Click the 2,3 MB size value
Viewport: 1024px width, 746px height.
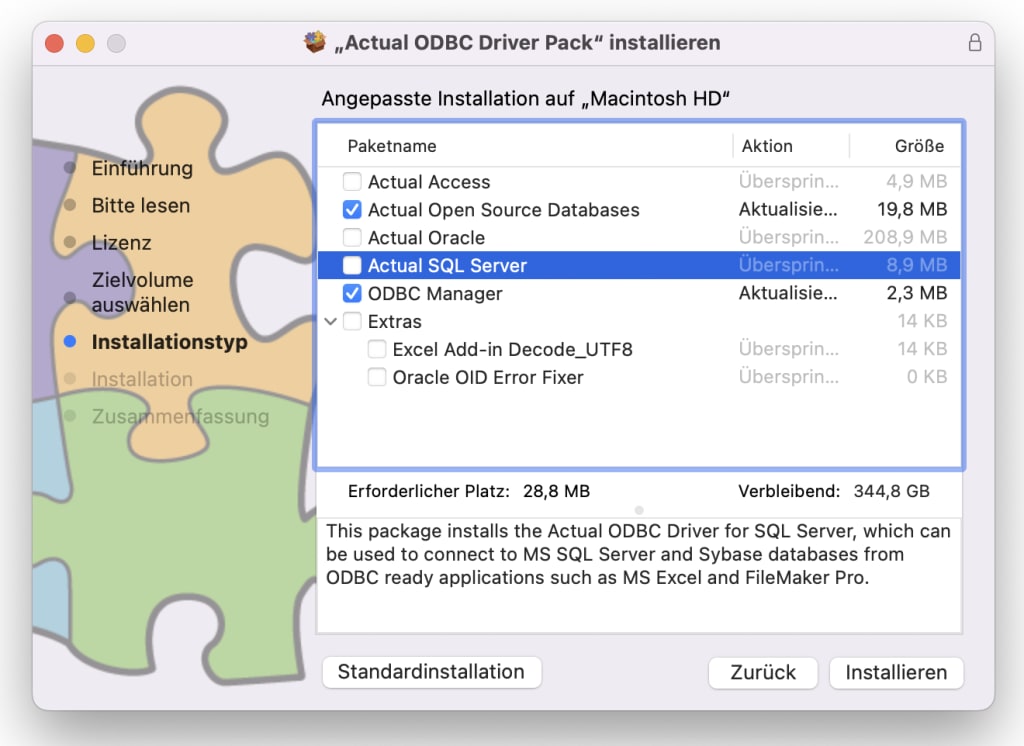coord(917,293)
